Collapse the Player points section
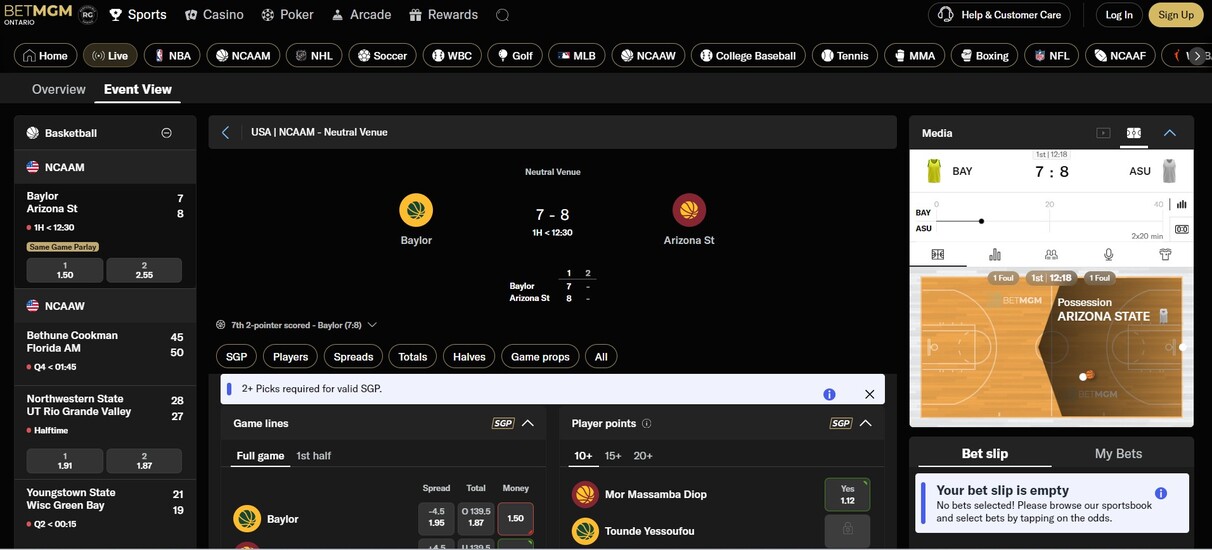 coord(866,423)
